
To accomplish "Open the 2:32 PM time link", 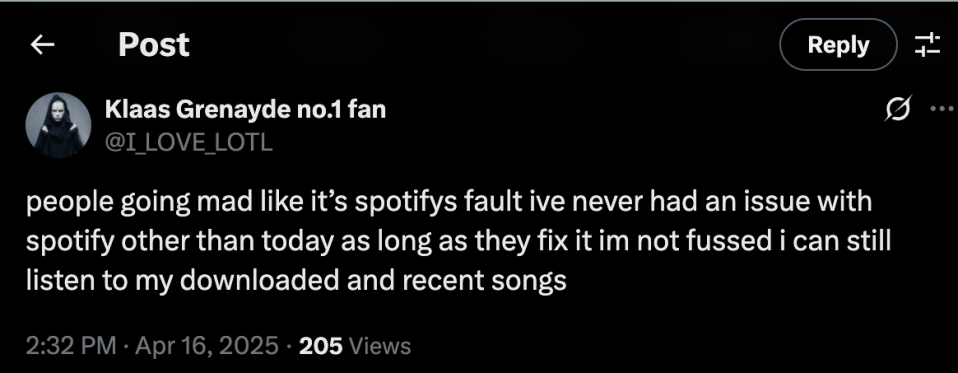I will [71, 346].
